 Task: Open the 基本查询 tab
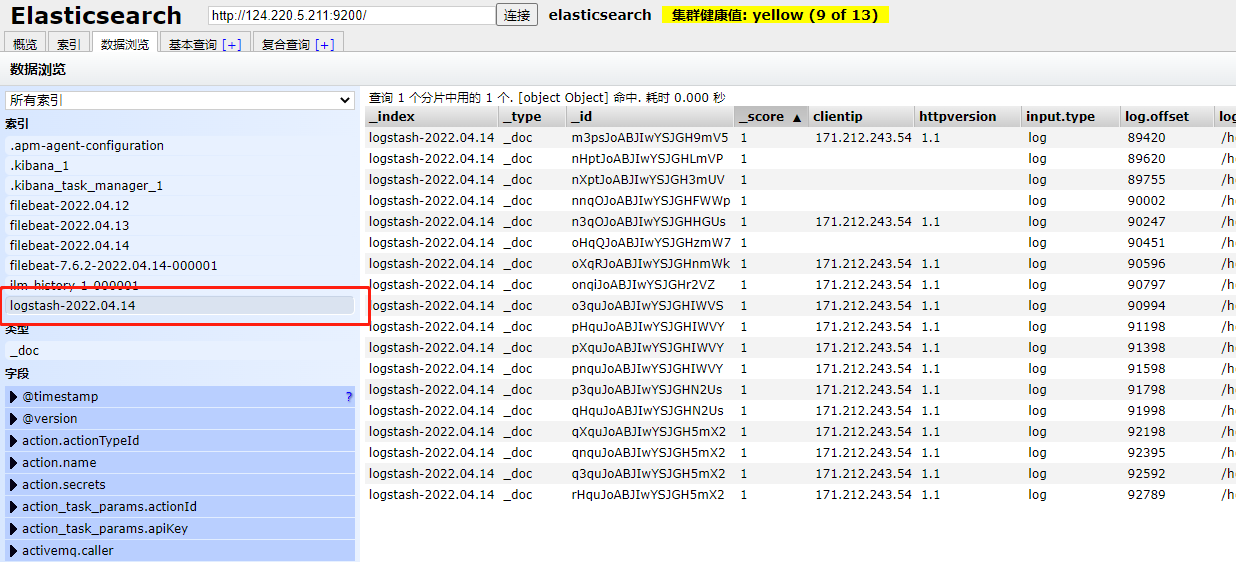tap(193, 44)
